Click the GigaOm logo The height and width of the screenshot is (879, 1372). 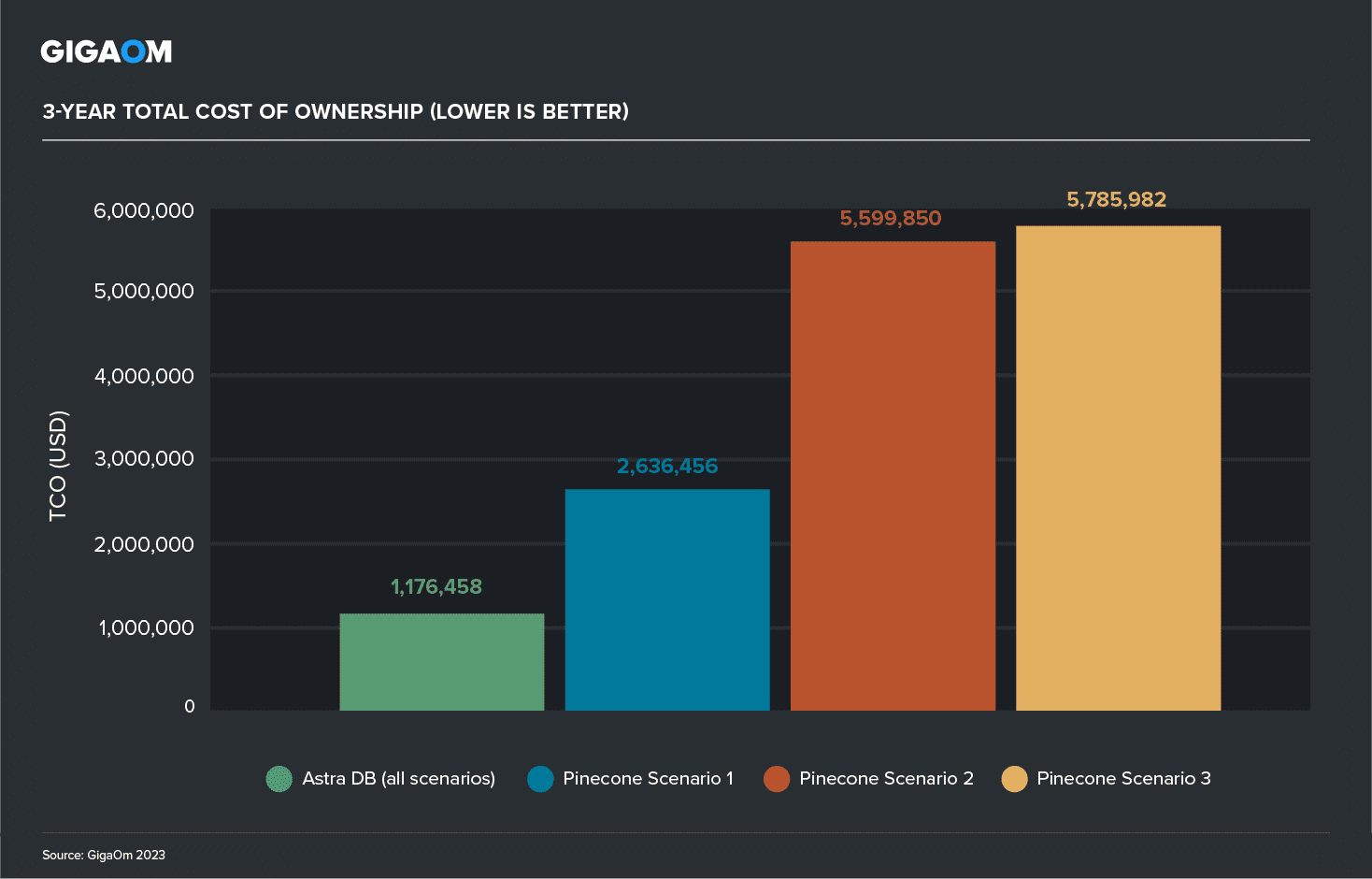(106, 51)
